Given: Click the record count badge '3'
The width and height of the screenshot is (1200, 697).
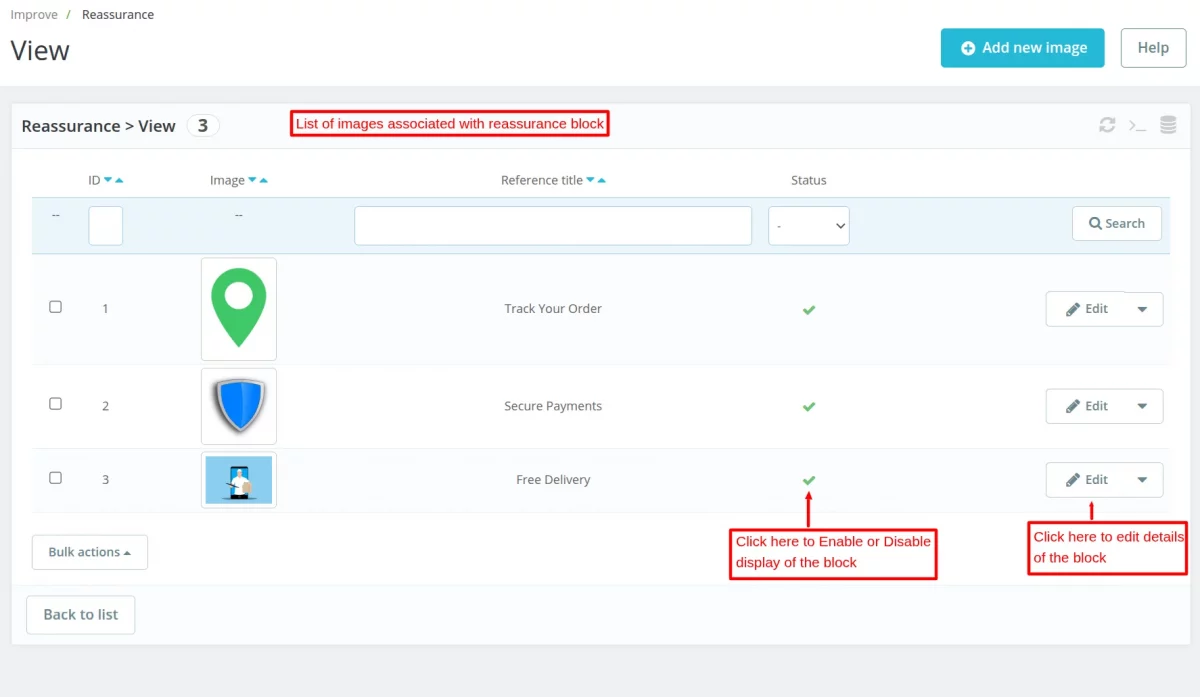Looking at the screenshot, I should (x=203, y=126).
